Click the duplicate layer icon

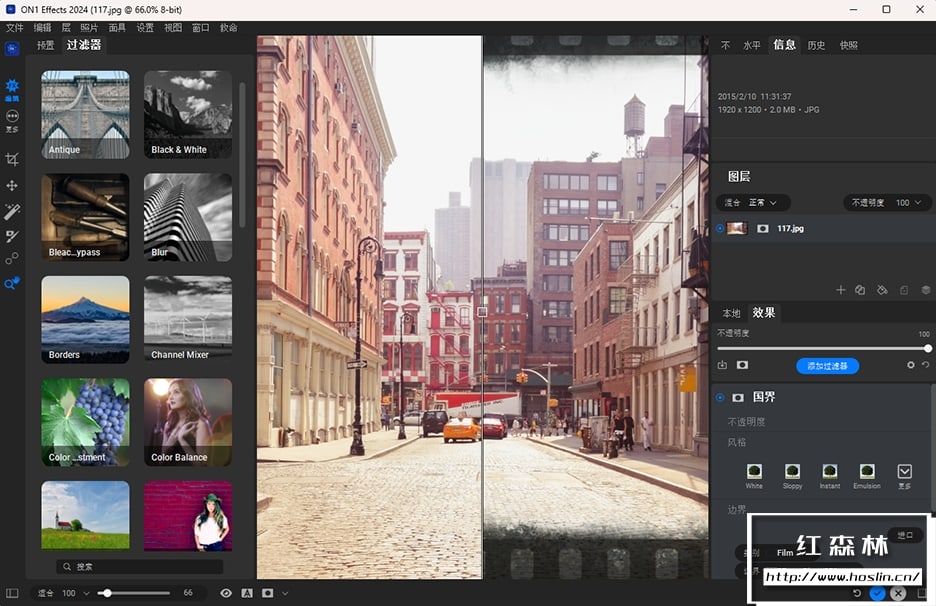[x=860, y=290]
